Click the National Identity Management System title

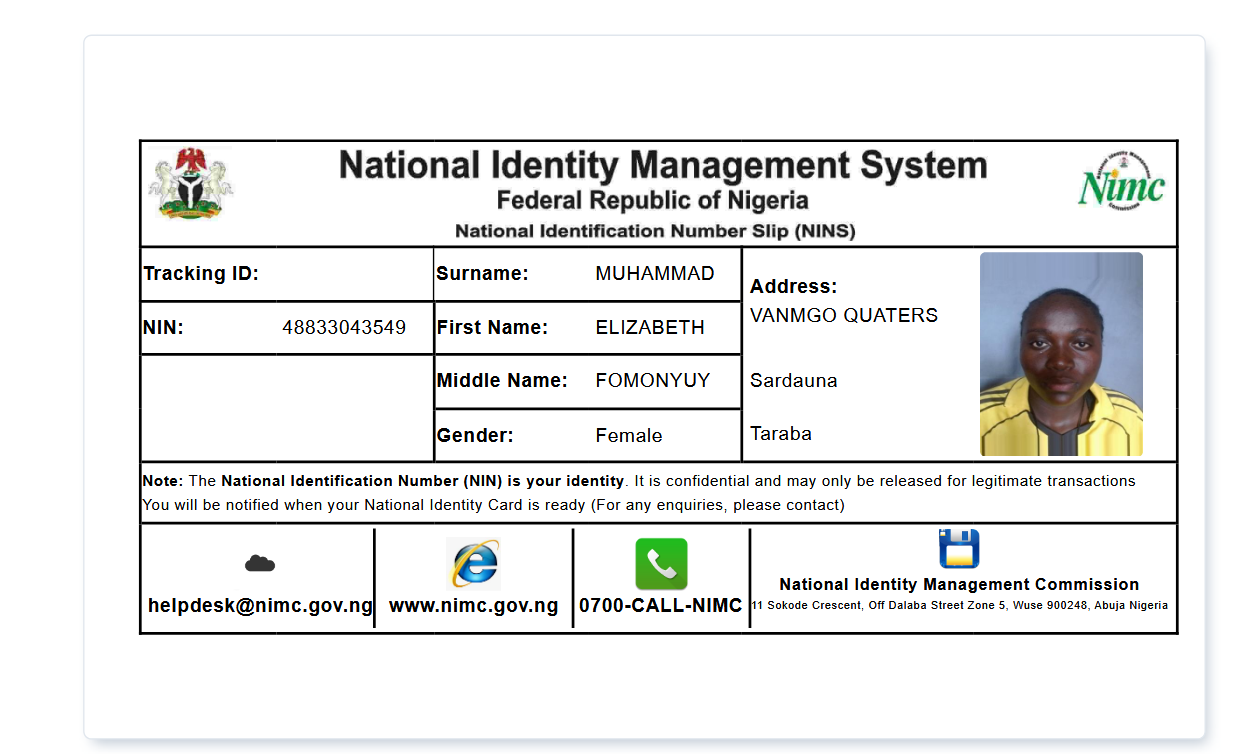pyautogui.click(x=663, y=165)
